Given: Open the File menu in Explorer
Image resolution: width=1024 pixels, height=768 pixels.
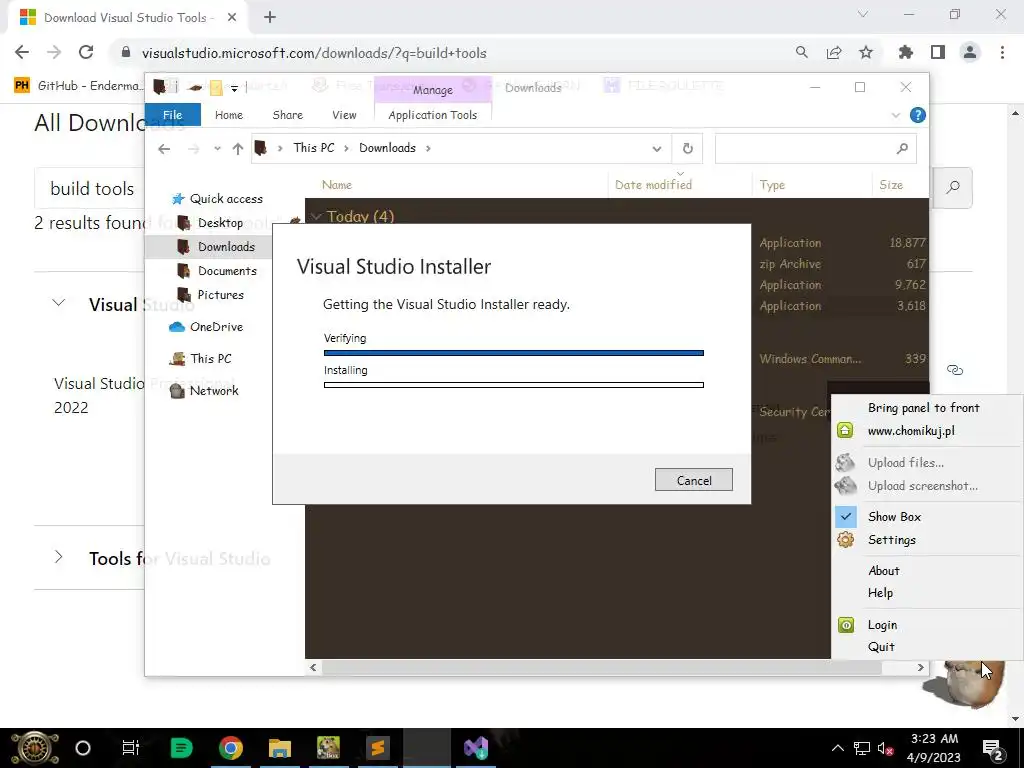Looking at the screenshot, I should click(172, 115).
